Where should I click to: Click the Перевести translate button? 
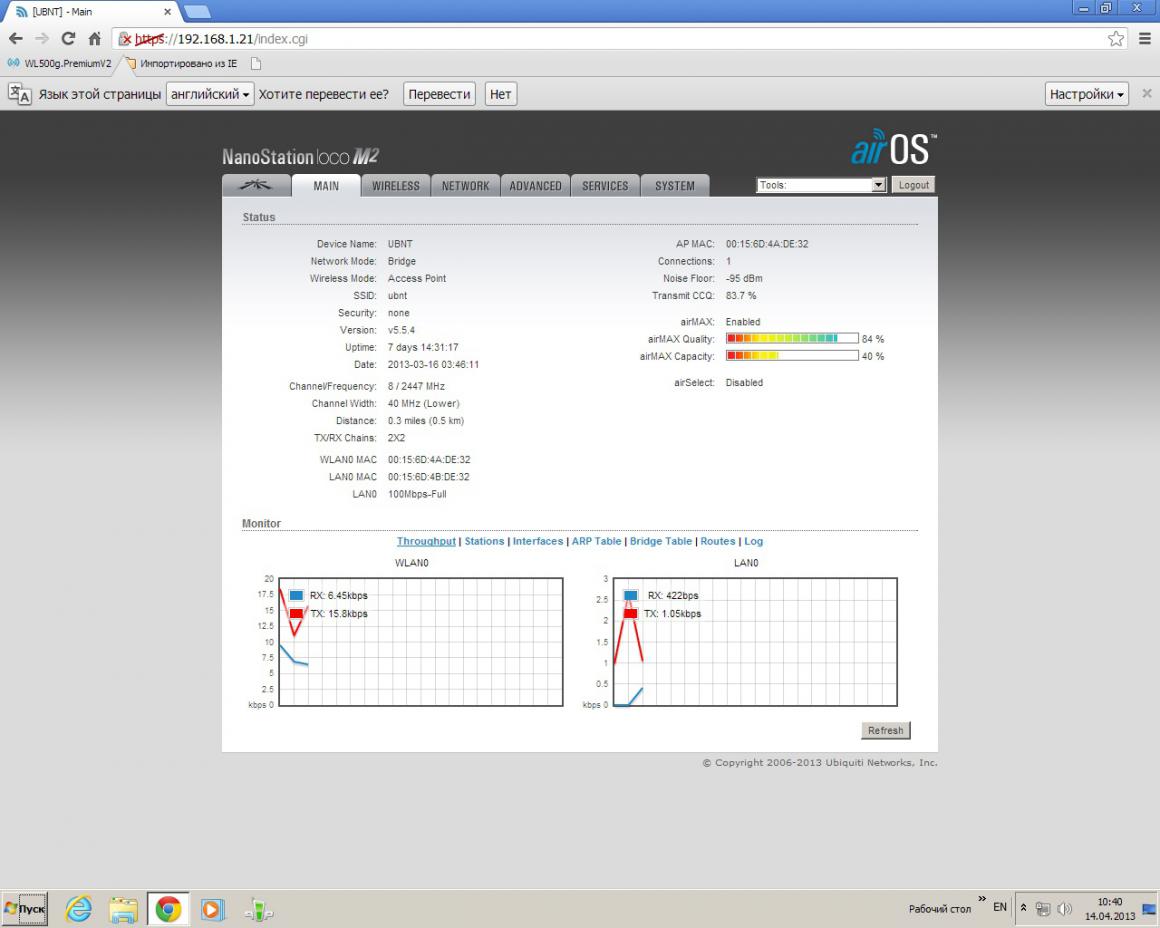(439, 94)
